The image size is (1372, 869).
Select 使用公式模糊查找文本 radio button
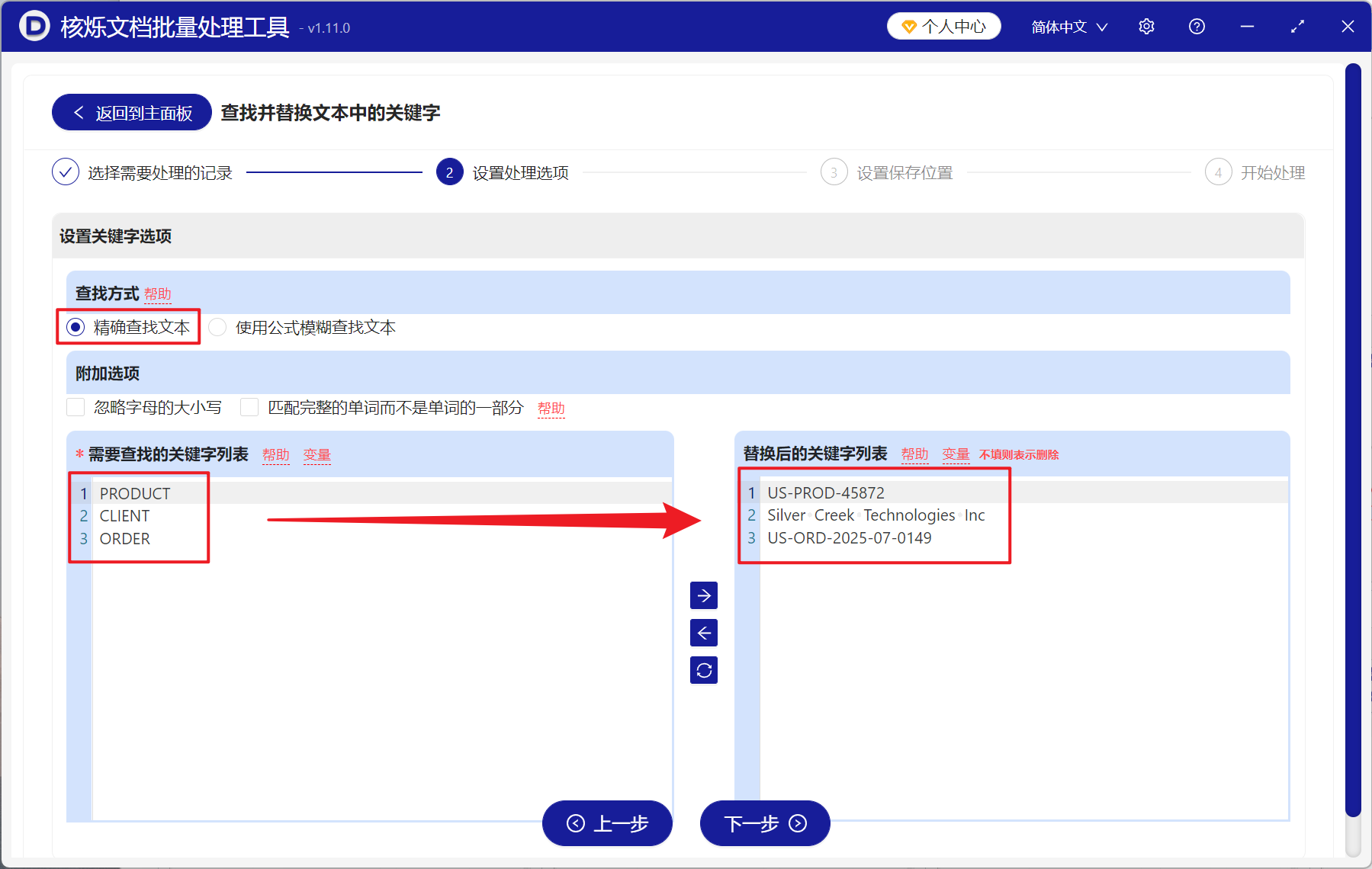[x=217, y=327]
